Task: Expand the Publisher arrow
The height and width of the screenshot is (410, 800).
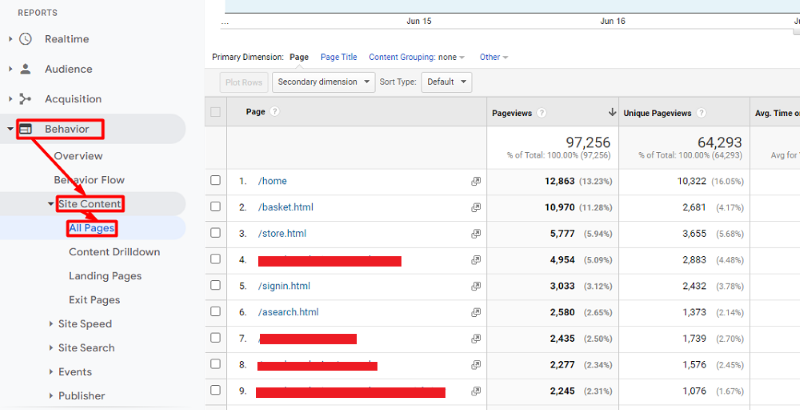Action: [51, 396]
